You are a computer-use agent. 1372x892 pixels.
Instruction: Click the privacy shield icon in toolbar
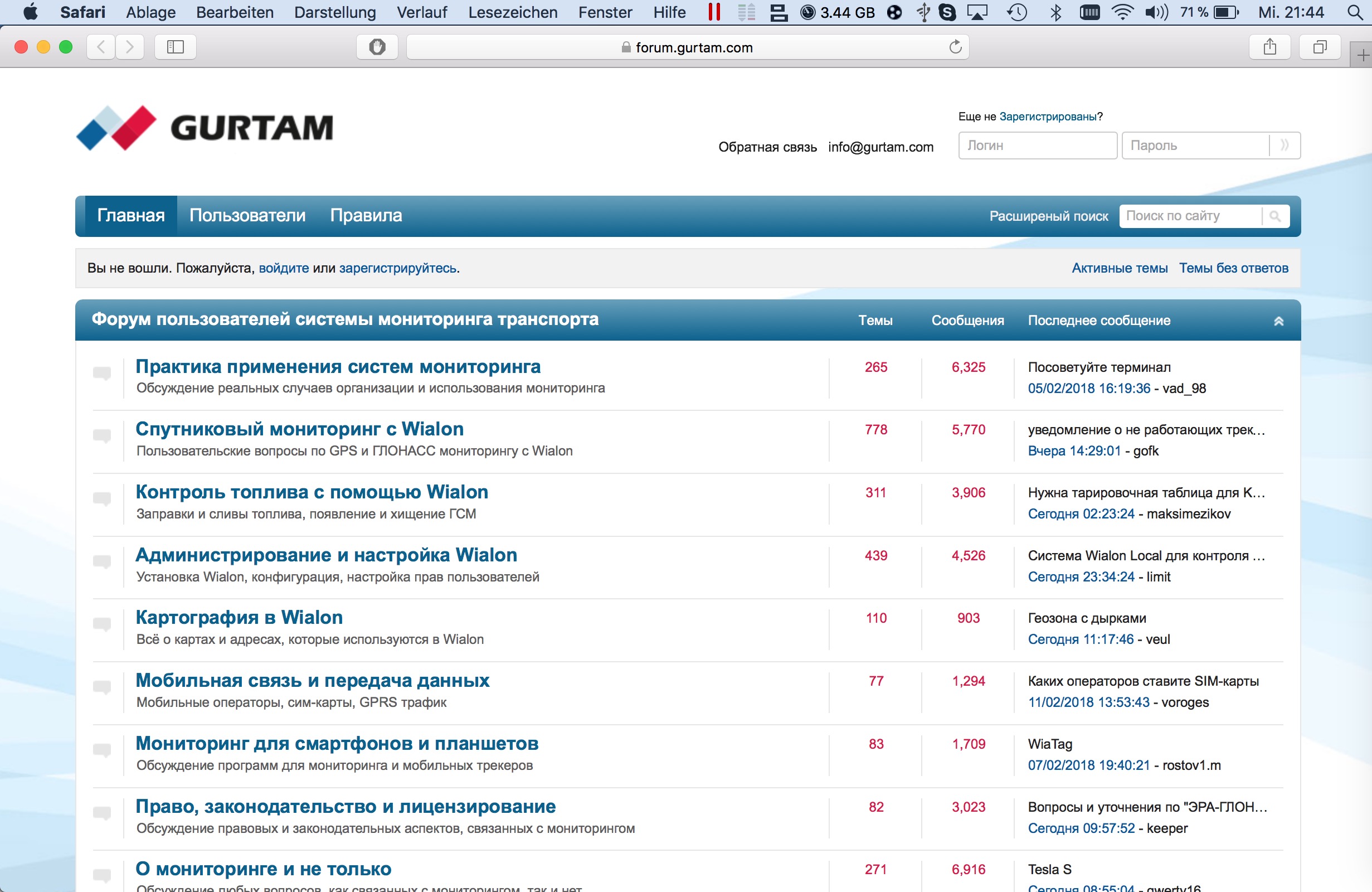(x=377, y=47)
